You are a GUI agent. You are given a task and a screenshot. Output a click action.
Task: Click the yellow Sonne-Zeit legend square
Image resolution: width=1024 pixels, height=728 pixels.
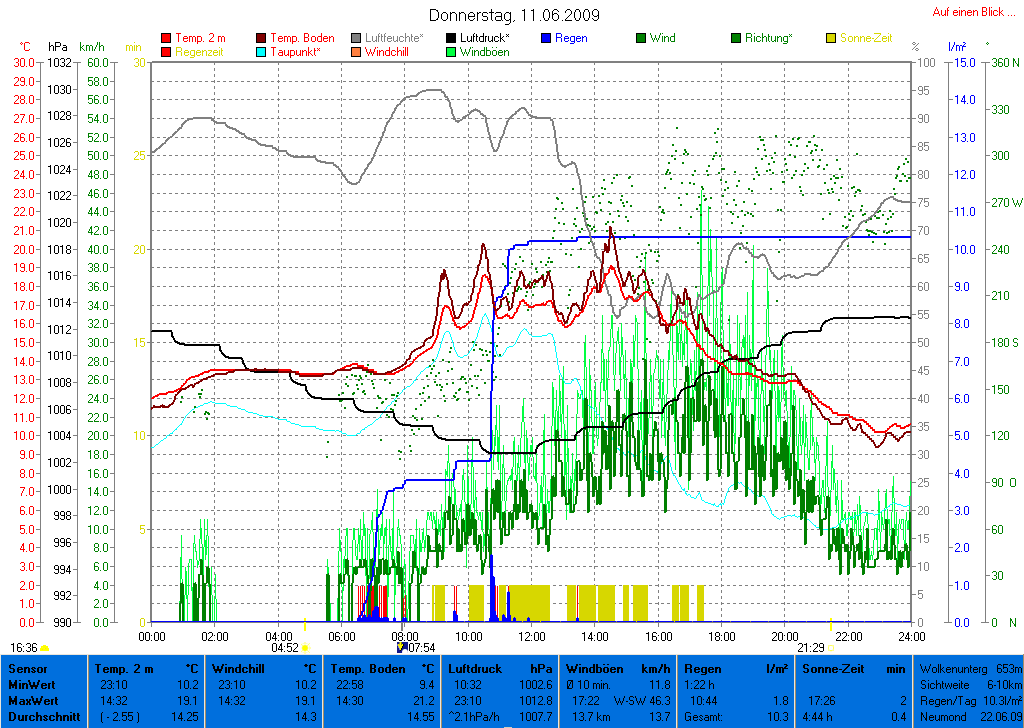tap(831, 39)
